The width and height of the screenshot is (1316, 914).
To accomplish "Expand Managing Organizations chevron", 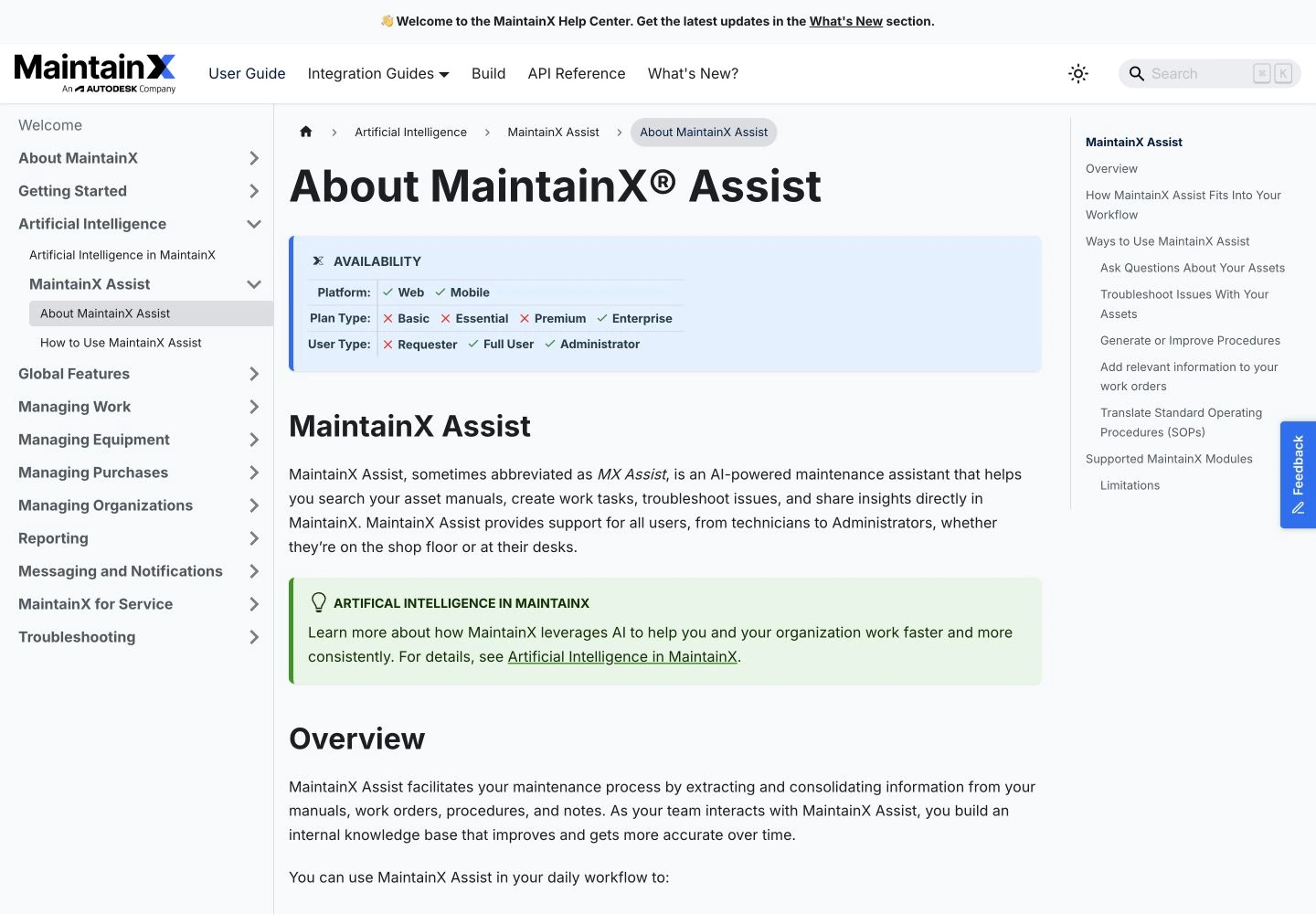I will 254,505.
